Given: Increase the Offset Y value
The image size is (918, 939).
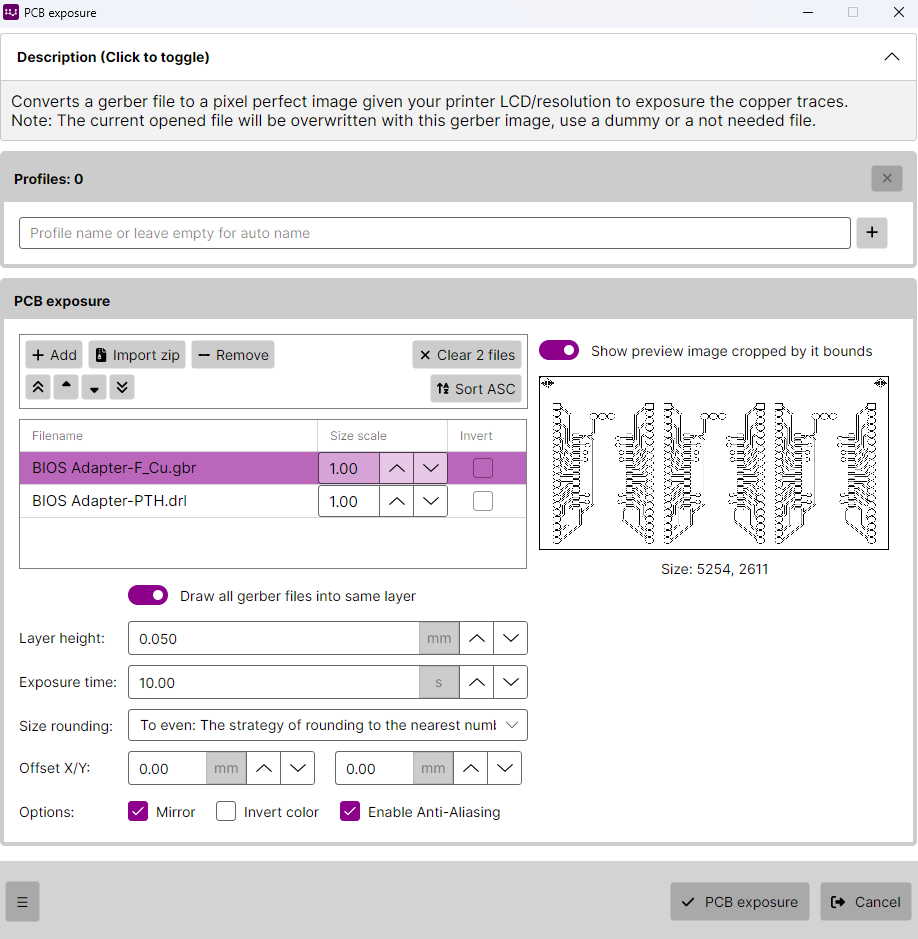Looking at the screenshot, I should click(471, 768).
